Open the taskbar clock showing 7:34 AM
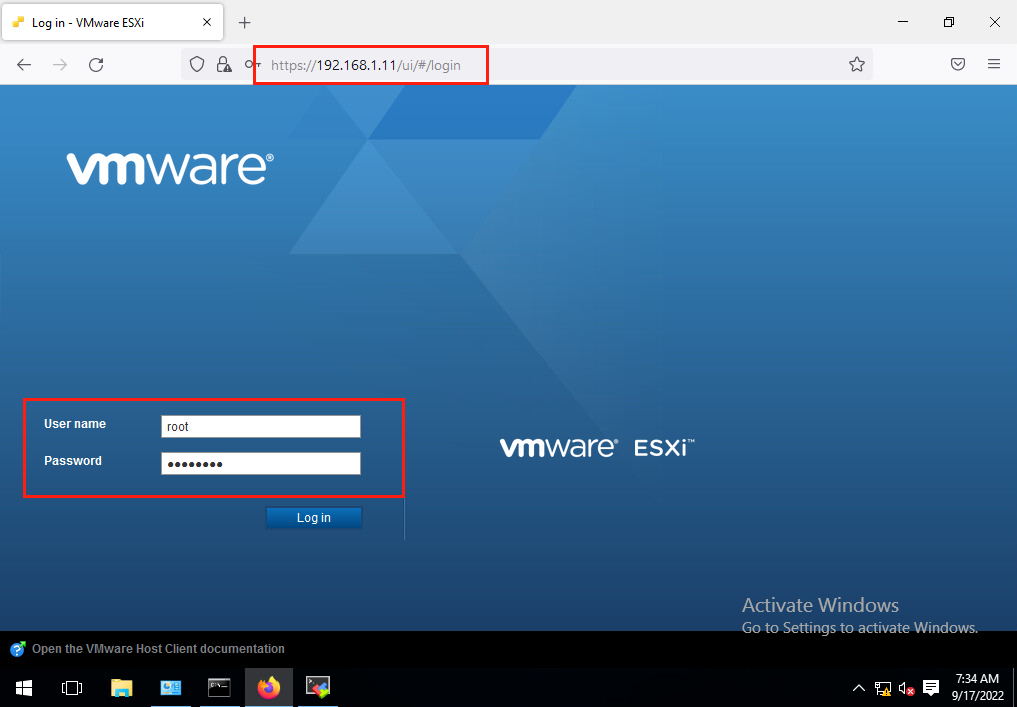 (977, 688)
